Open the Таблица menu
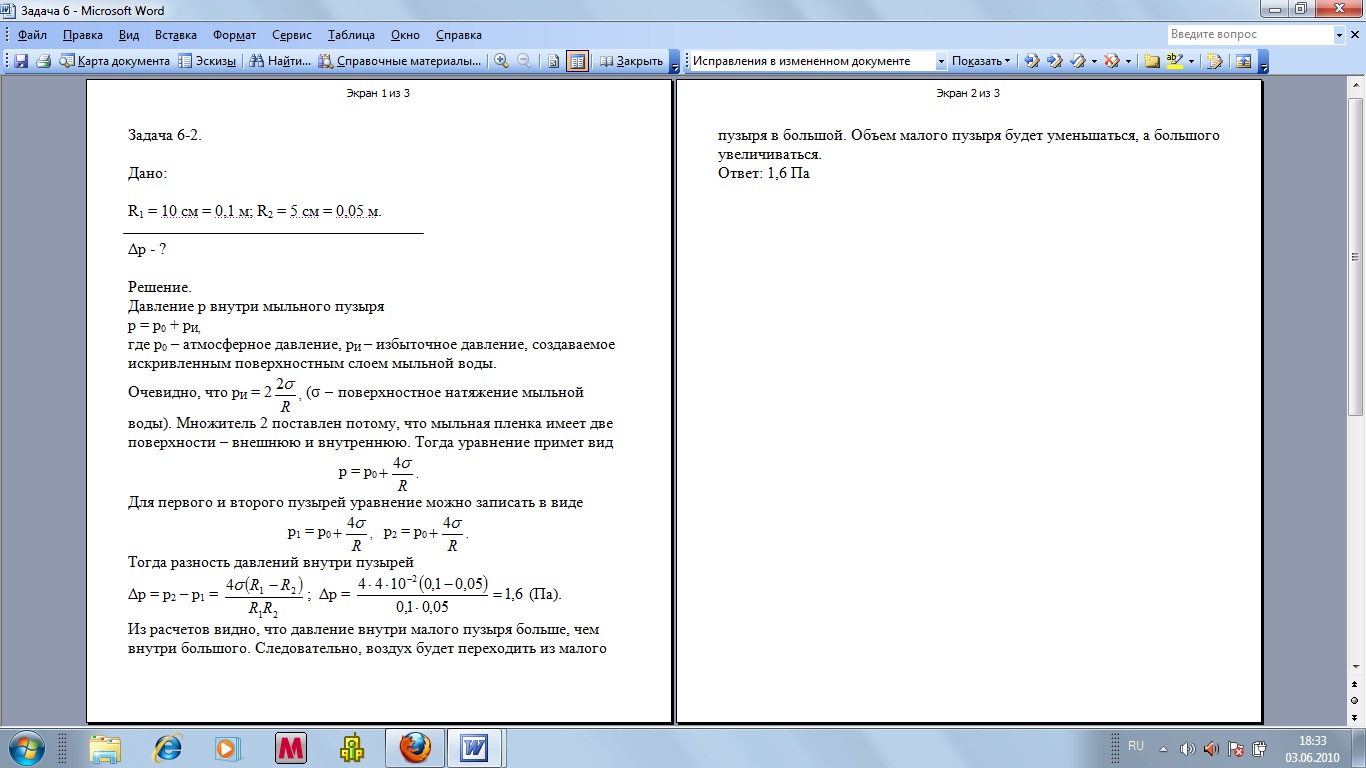 click(351, 35)
